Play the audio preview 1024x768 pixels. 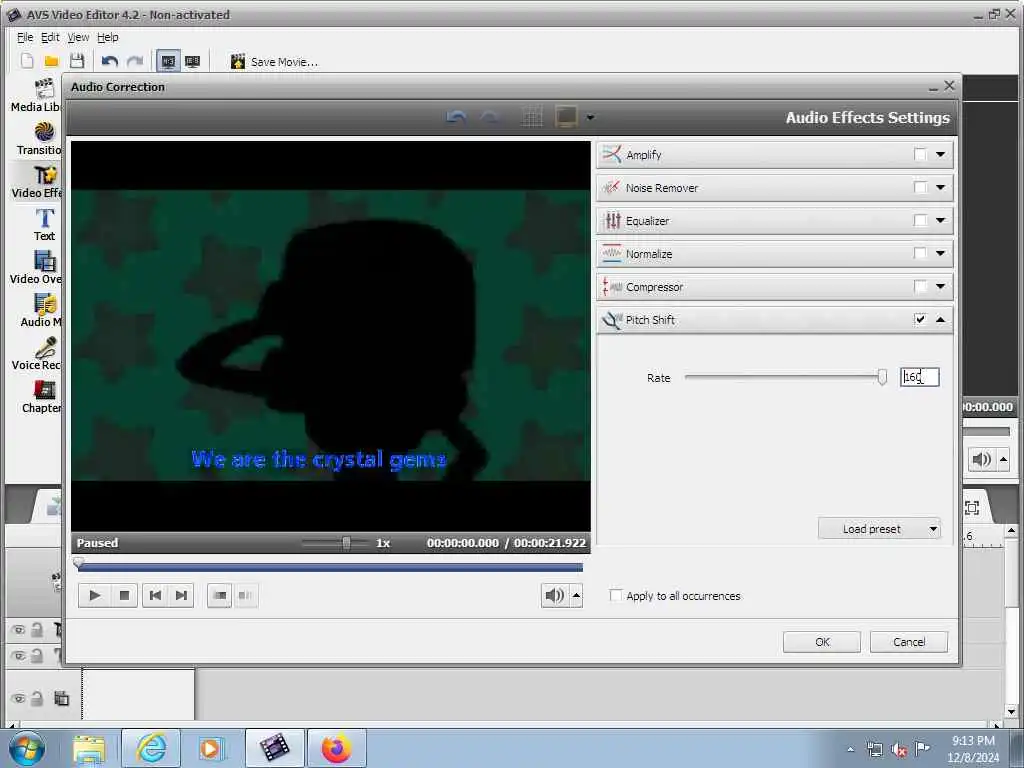[94, 595]
